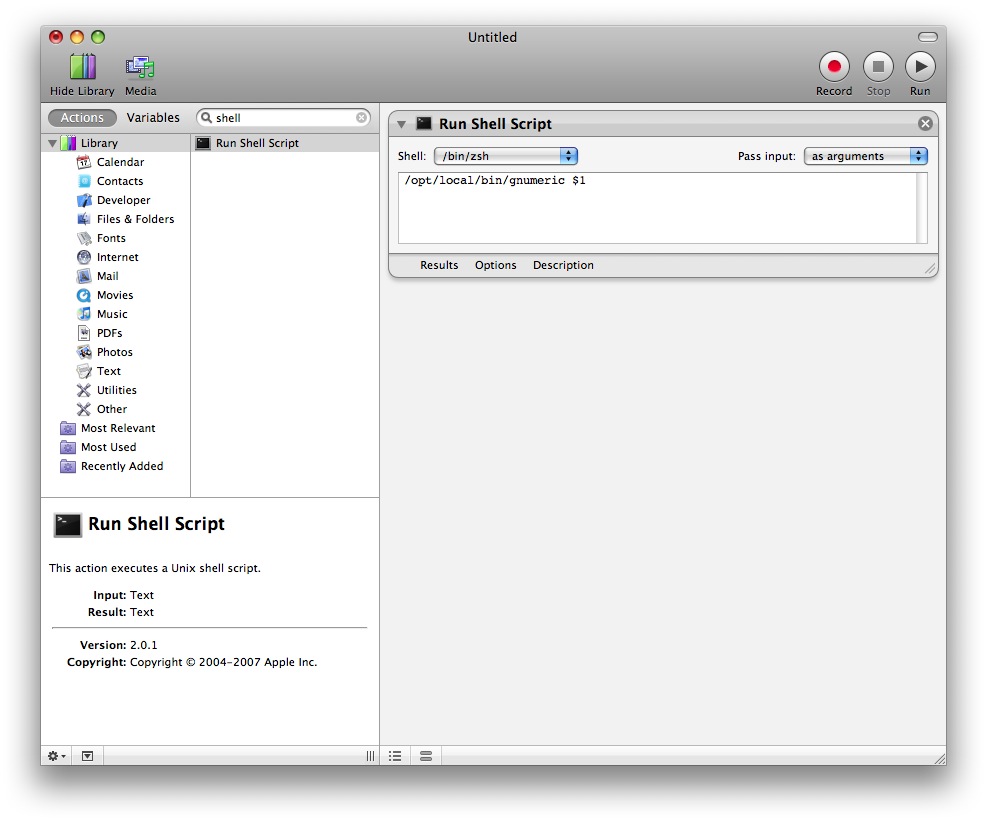Select the Utilities category icon
This screenshot has width=987, height=821.
tap(84, 390)
